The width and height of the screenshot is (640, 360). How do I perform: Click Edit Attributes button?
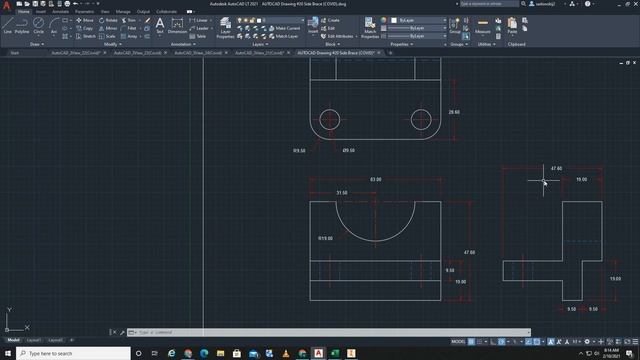pos(337,36)
